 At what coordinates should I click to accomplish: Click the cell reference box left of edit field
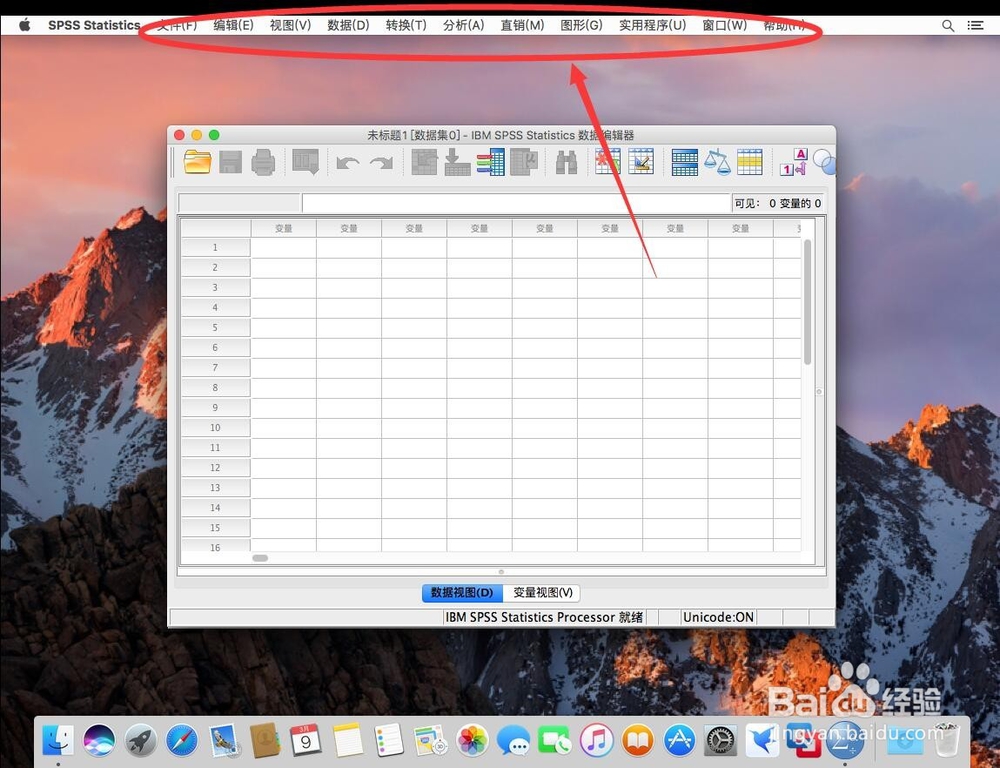(x=239, y=203)
